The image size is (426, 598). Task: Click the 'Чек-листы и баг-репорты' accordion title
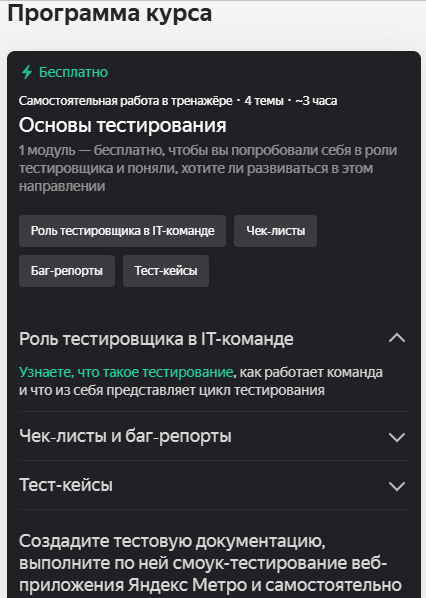coord(125,436)
